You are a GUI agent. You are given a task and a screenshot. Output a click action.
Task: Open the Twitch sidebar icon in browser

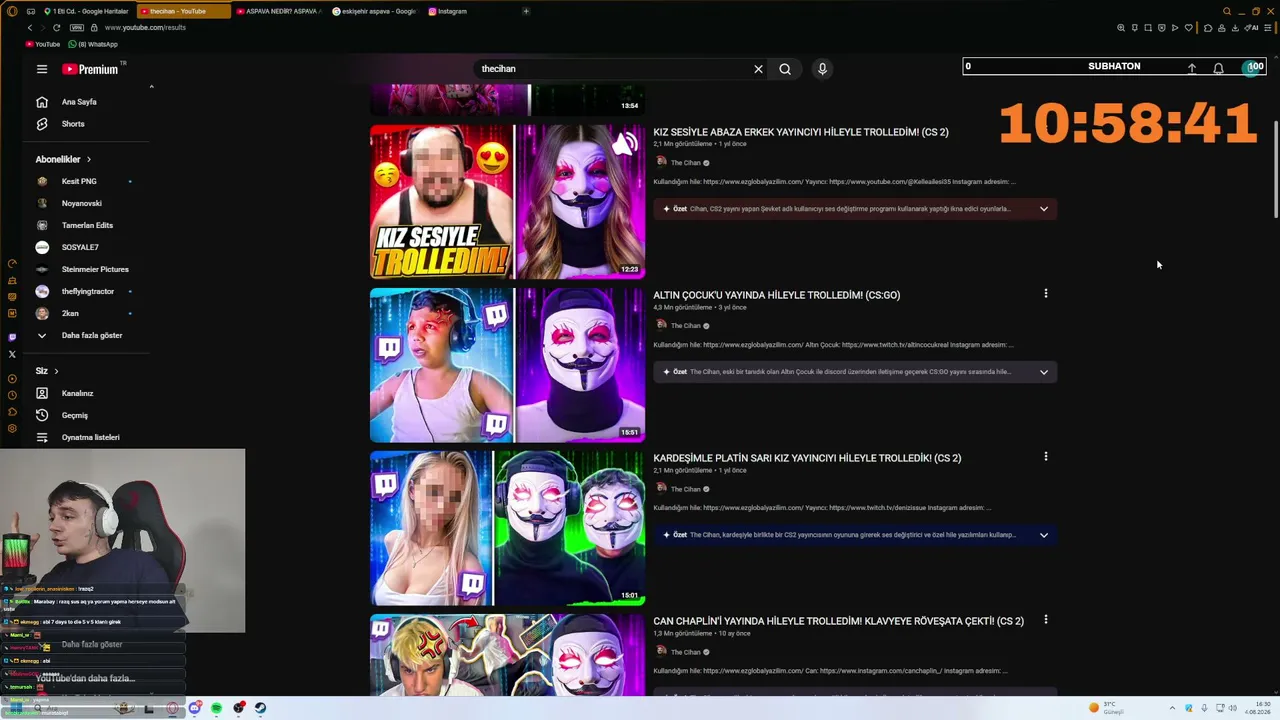point(12,338)
